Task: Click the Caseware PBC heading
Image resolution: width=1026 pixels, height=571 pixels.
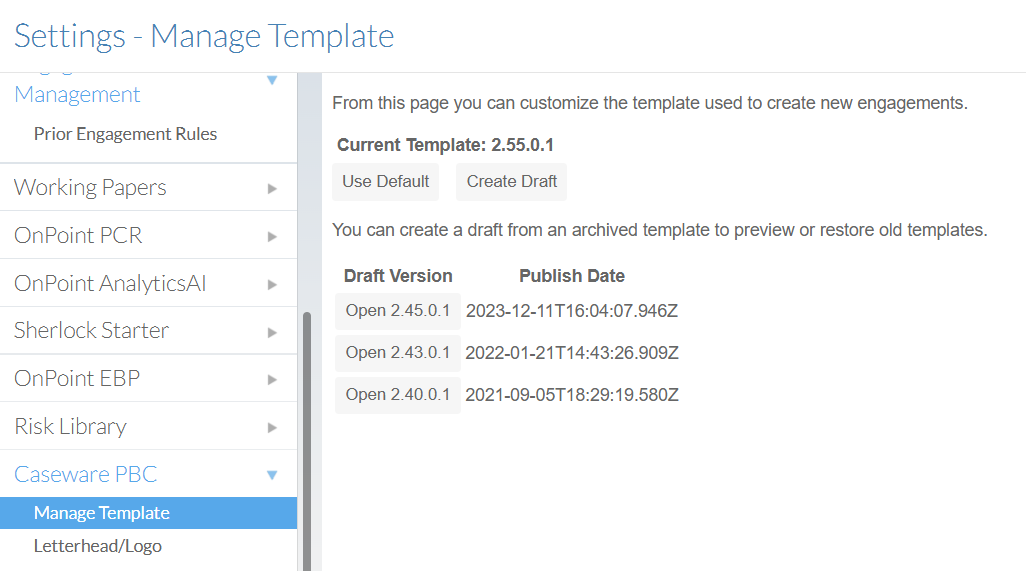Action: coord(85,475)
